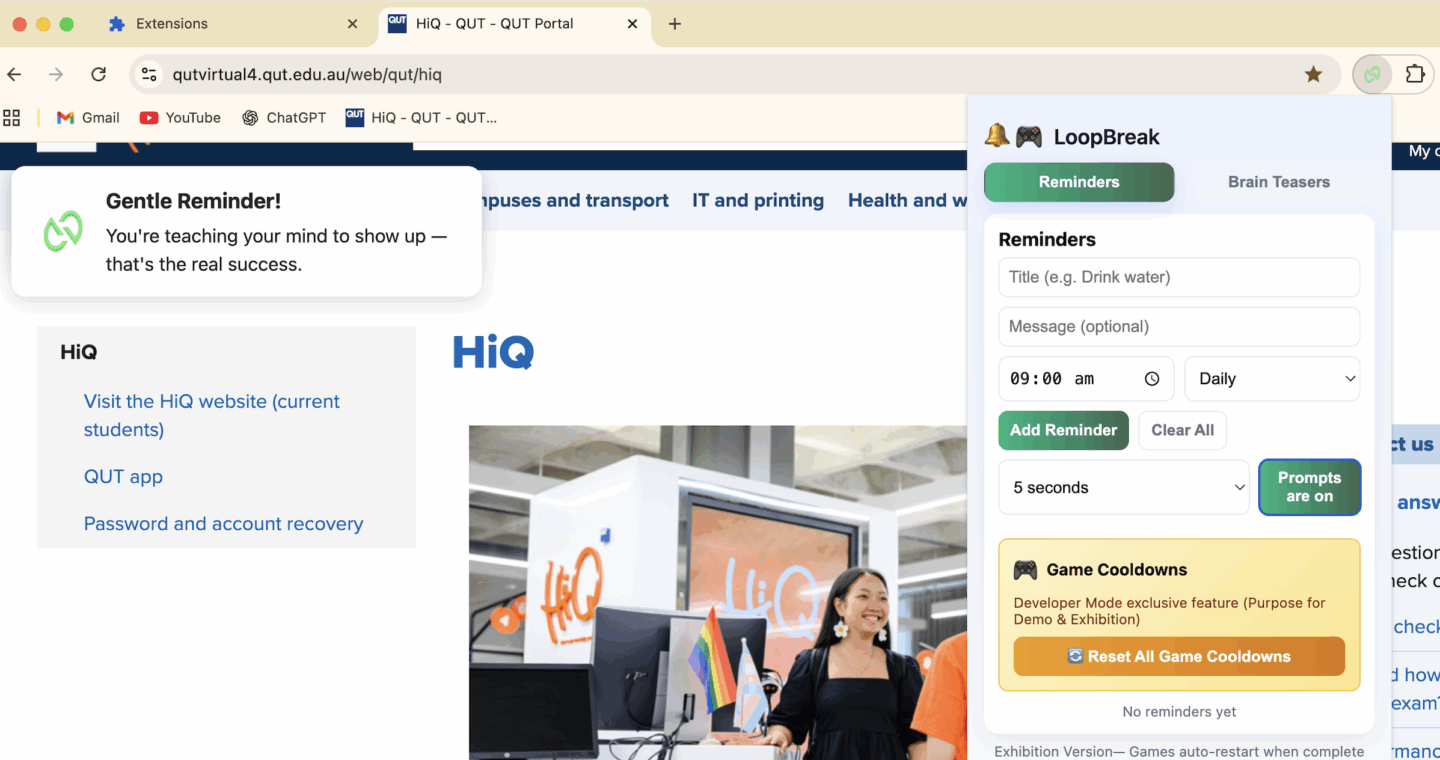This screenshot has width=1440, height=760.
Task: Click the reminder Title input field
Action: coord(1178,277)
